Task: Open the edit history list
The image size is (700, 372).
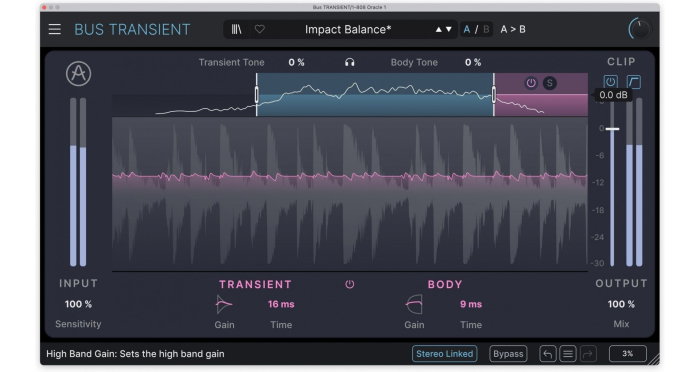Action: (568, 354)
